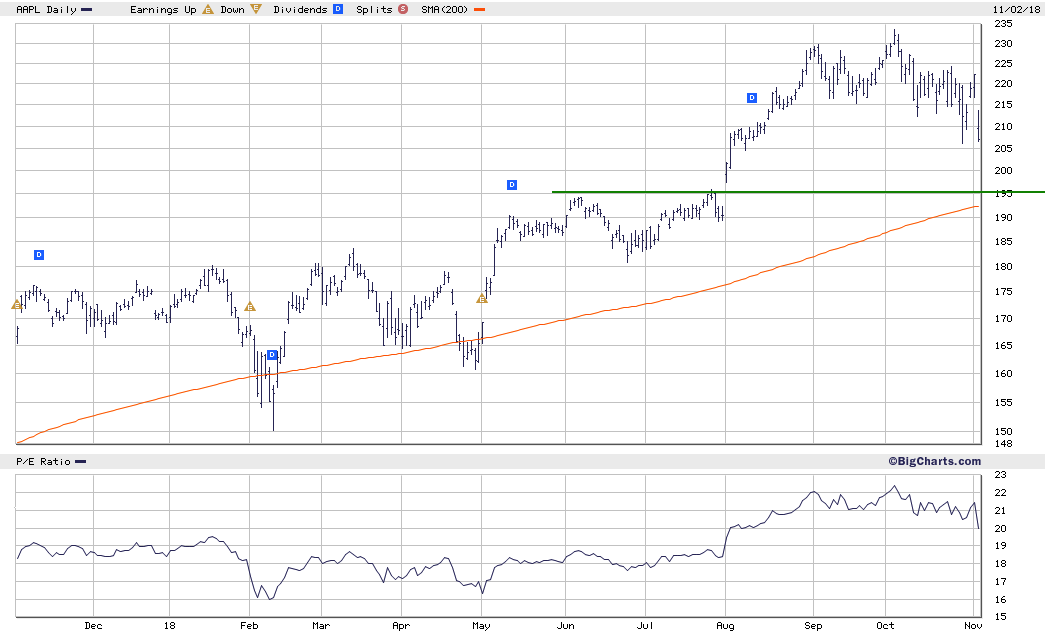Click the 185 price axis label

coord(1003,242)
